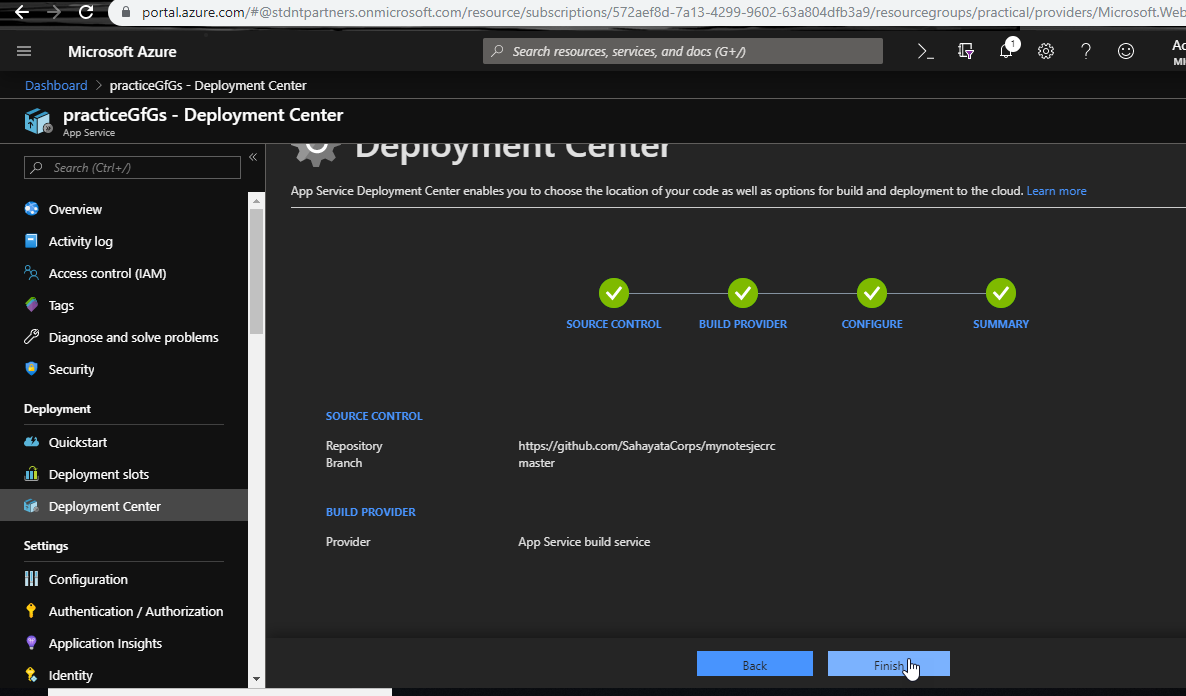Focus the sidebar Search (Ctrl+/) box
This screenshot has height=696, width=1186.
tap(132, 167)
